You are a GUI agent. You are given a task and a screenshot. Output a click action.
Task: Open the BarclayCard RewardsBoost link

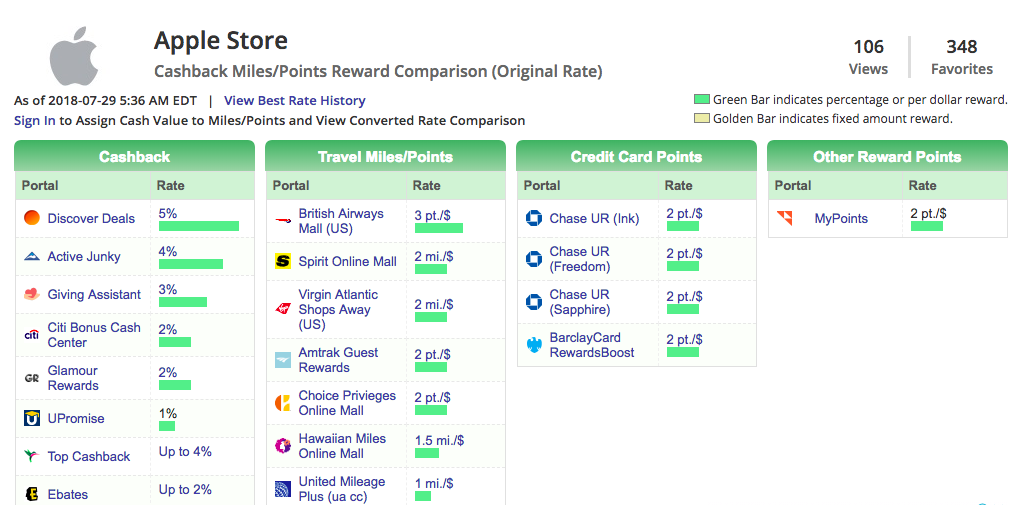592,346
